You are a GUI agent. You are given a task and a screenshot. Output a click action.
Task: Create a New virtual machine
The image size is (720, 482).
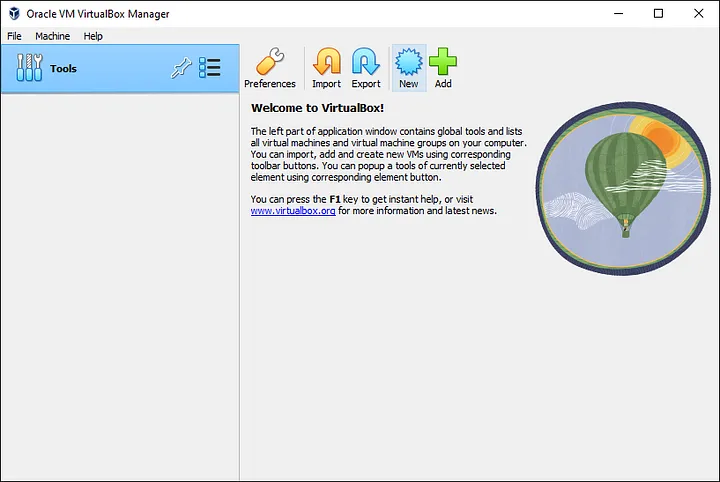pos(409,68)
